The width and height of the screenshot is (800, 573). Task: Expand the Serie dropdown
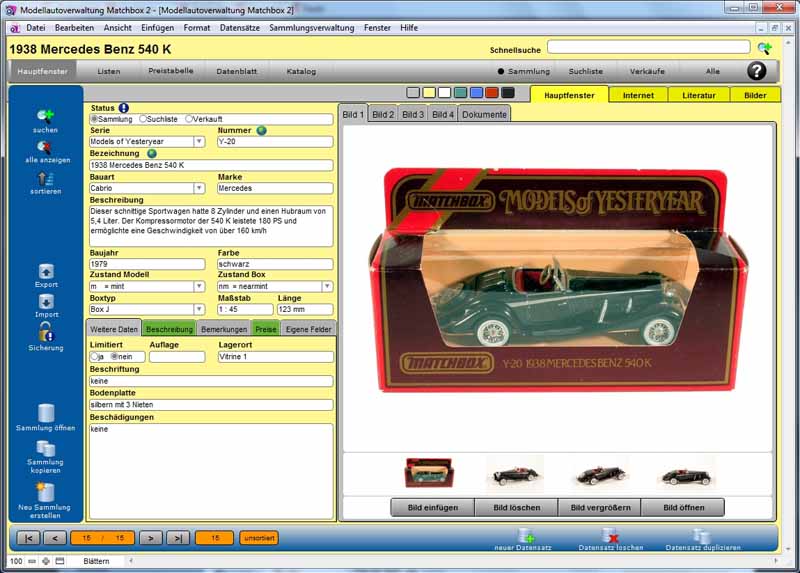(x=199, y=142)
